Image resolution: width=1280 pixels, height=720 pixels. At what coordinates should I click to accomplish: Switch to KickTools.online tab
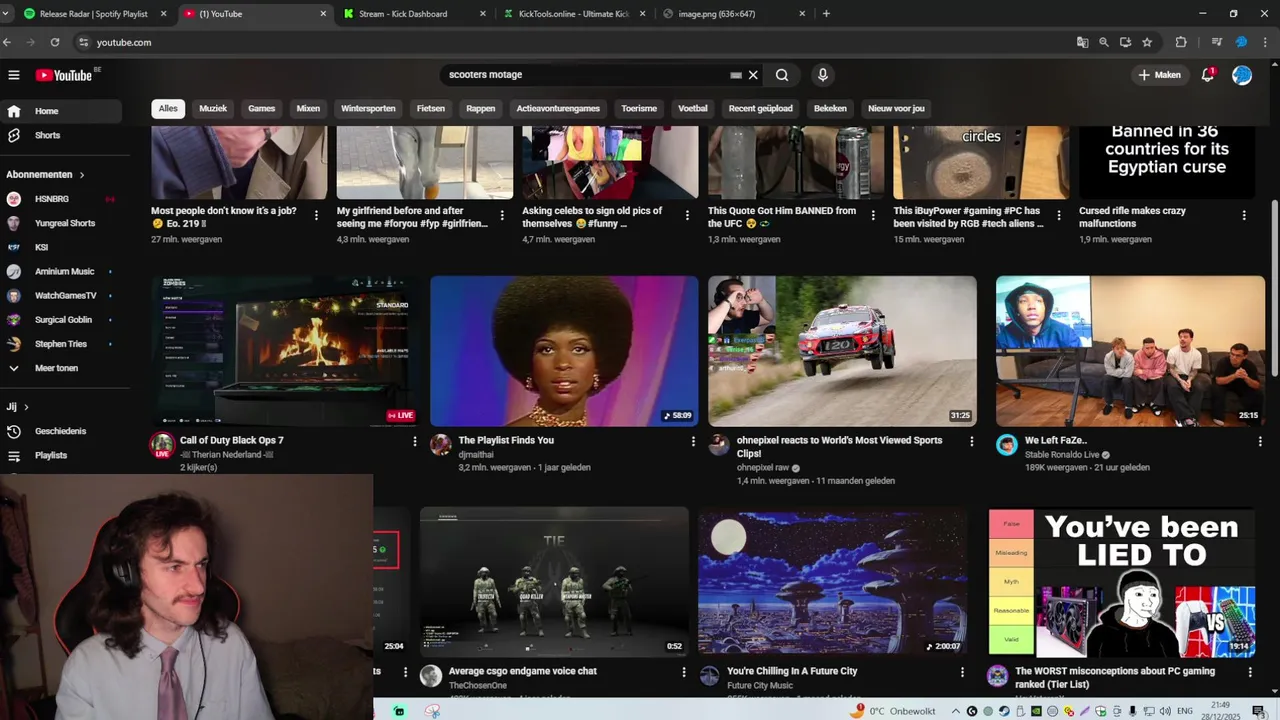click(x=575, y=14)
